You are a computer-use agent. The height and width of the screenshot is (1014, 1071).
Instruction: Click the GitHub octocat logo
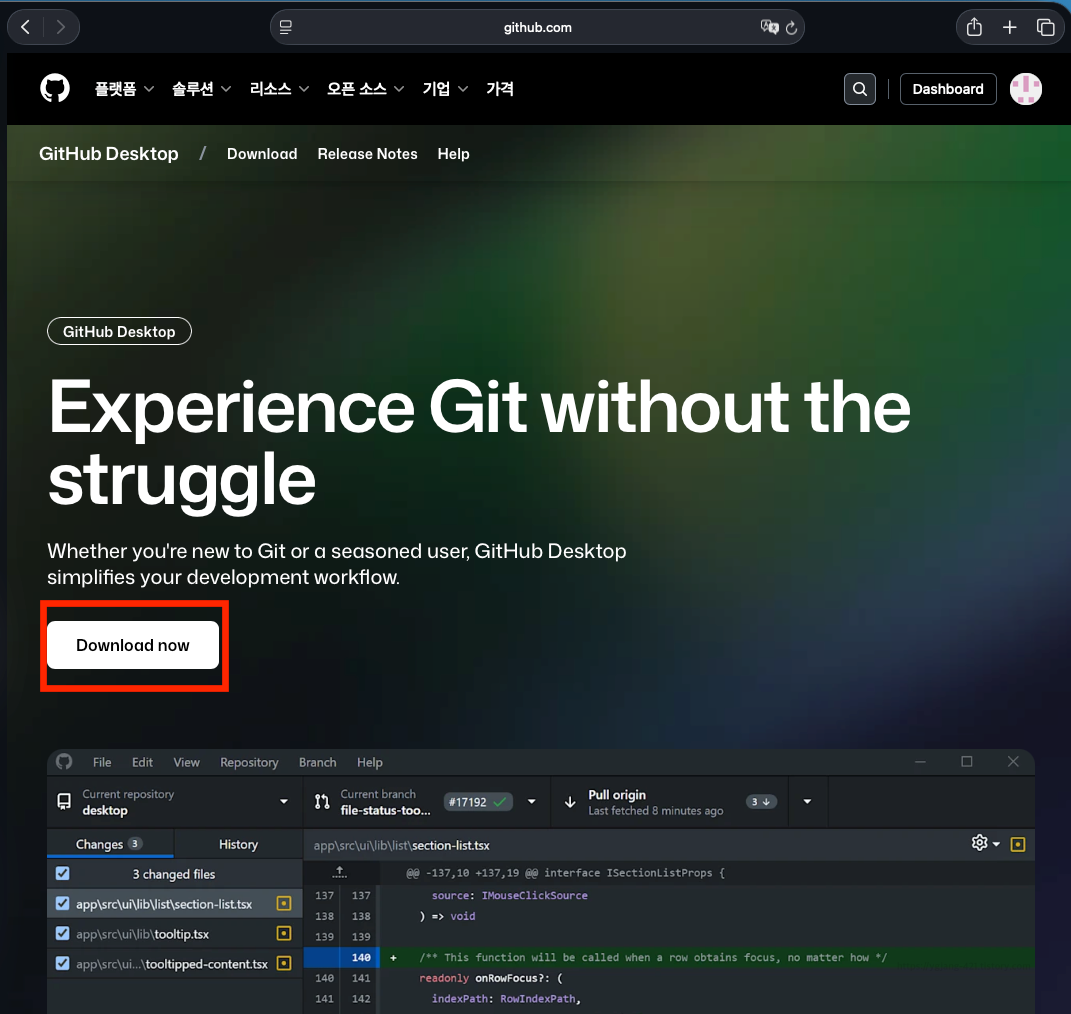[x=55, y=89]
